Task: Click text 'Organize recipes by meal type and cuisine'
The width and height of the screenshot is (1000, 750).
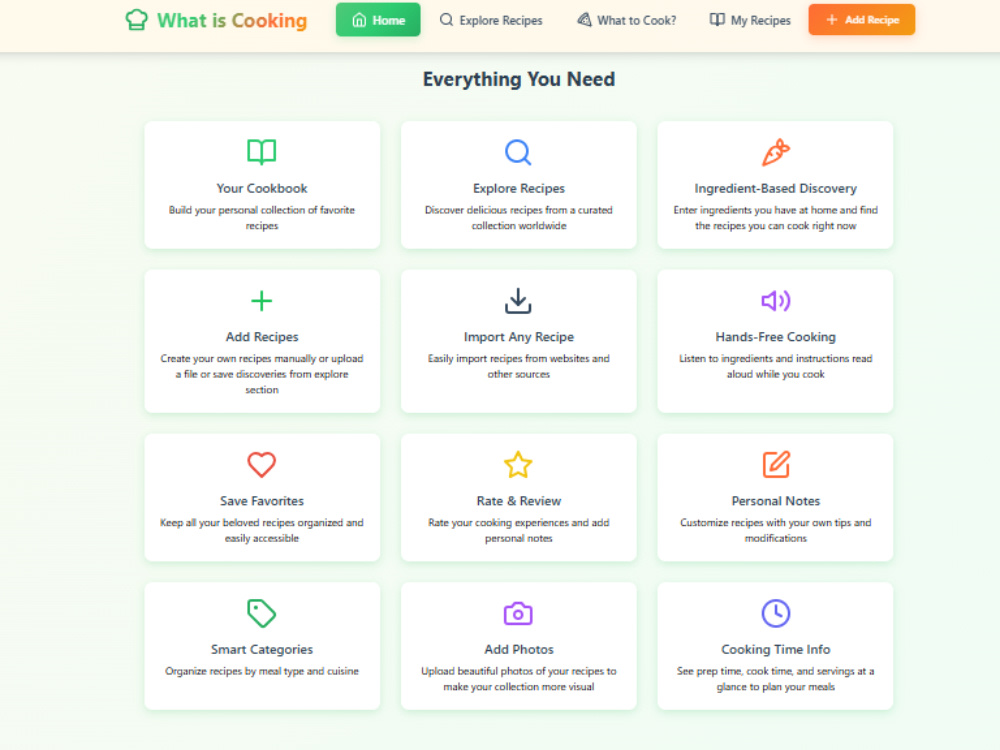Action: click(261, 671)
